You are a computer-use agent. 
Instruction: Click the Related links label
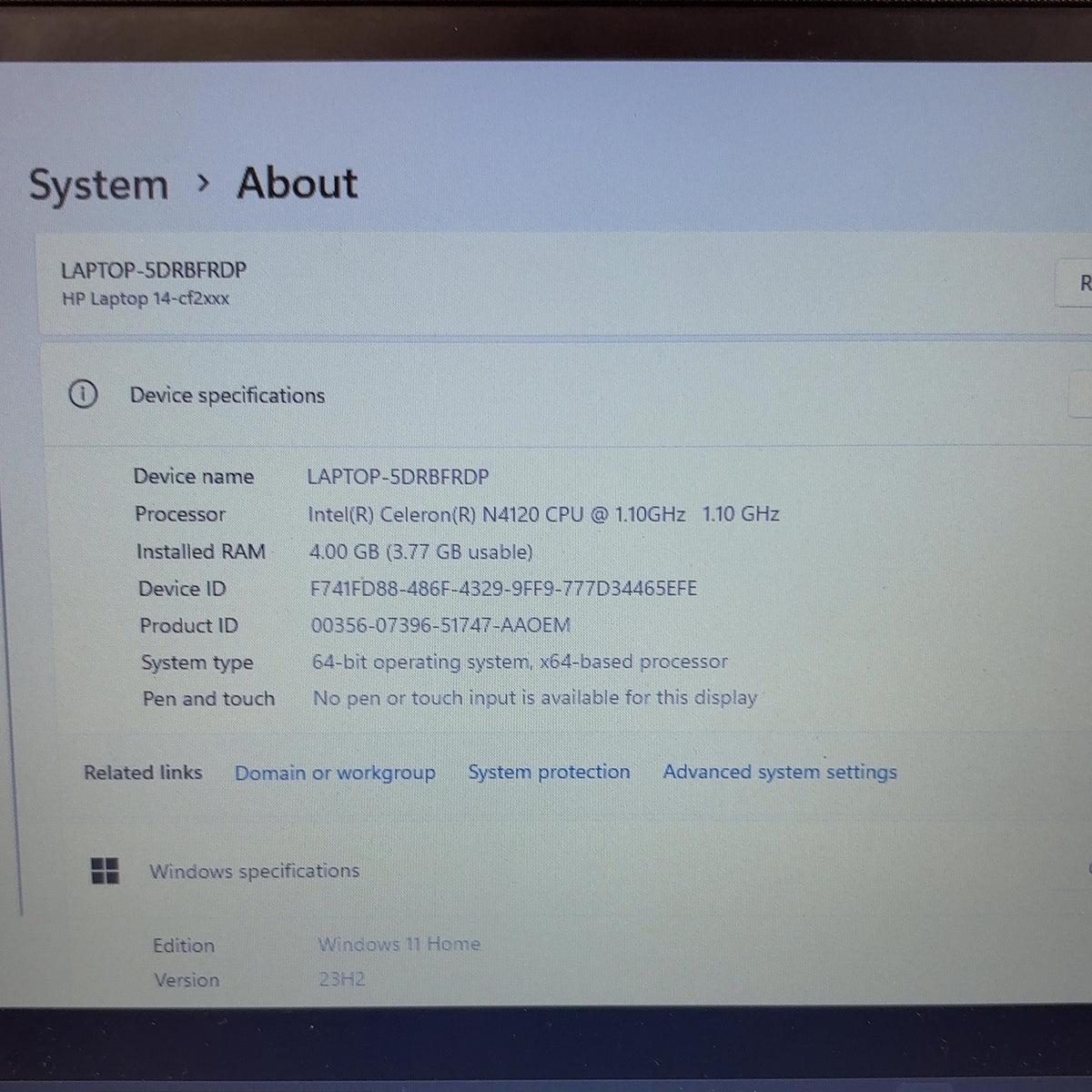coord(143,773)
